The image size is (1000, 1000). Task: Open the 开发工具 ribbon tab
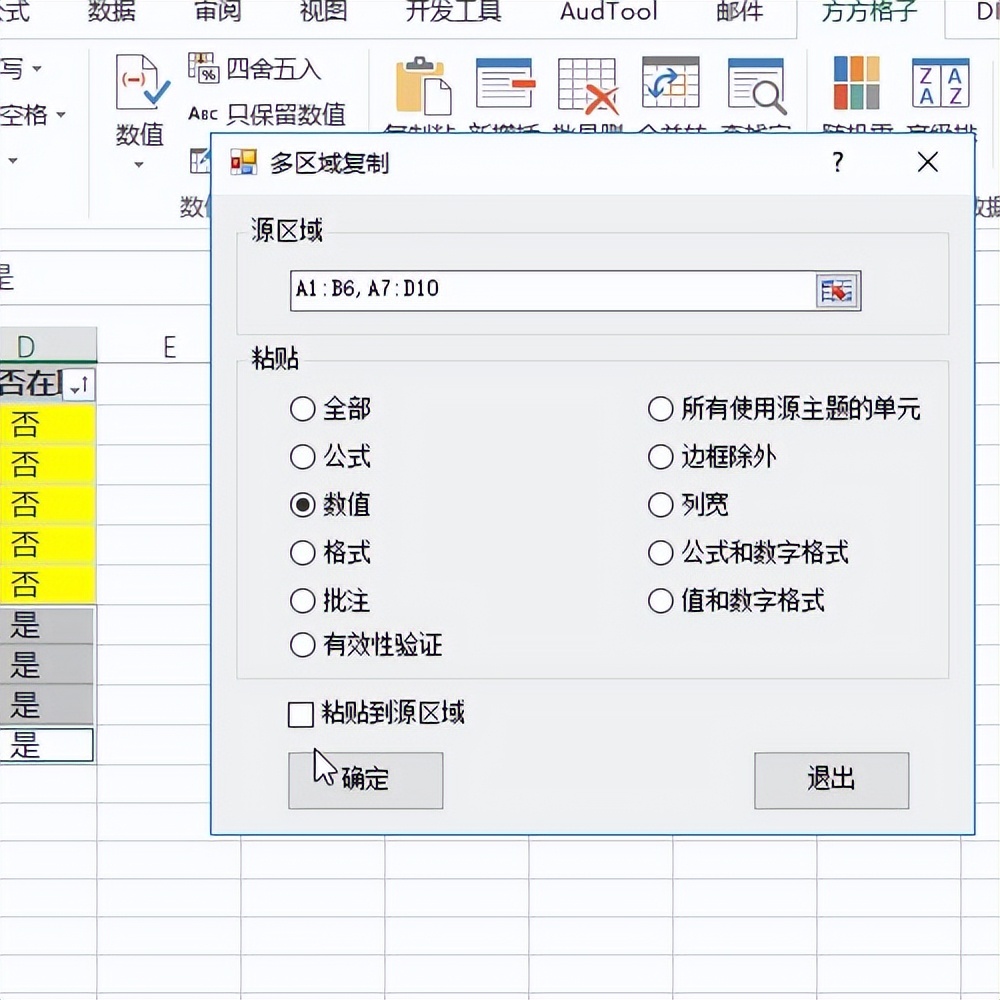pos(451,13)
